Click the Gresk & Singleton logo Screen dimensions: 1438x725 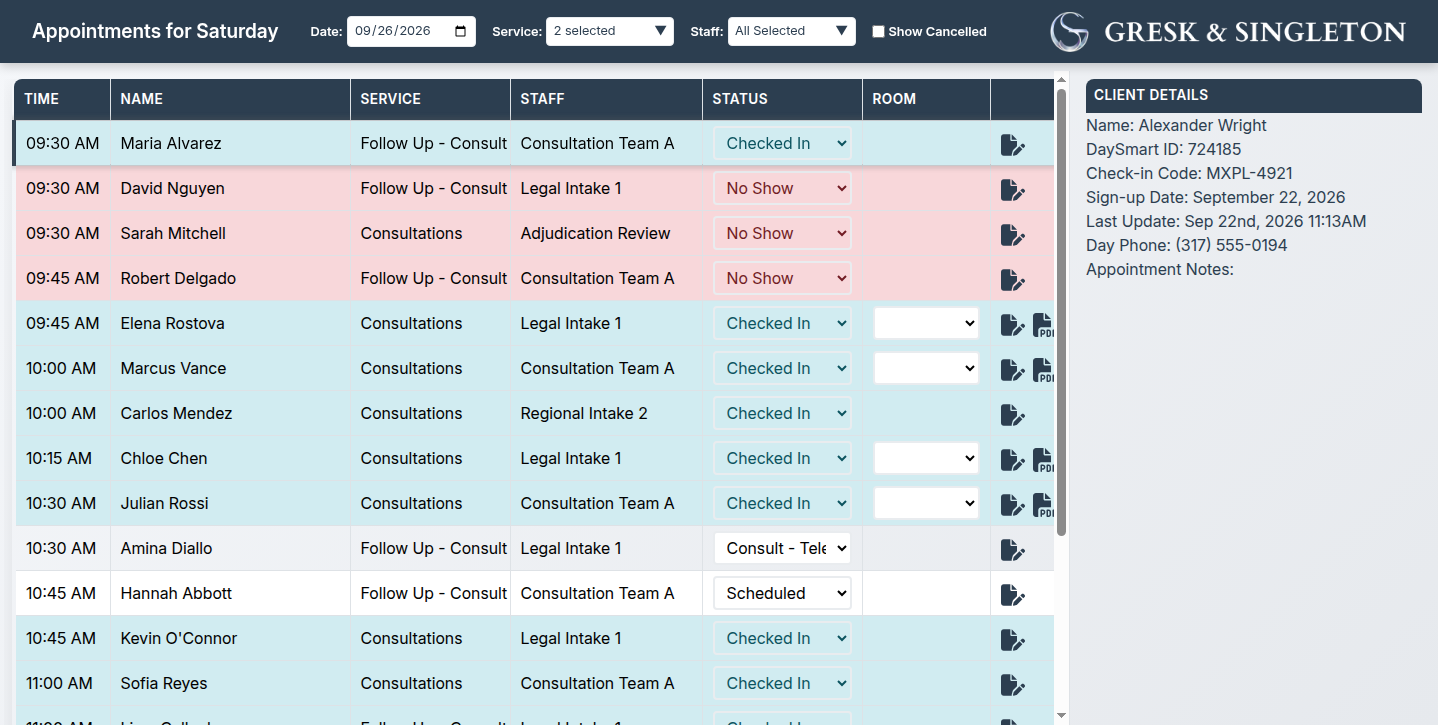1228,31
